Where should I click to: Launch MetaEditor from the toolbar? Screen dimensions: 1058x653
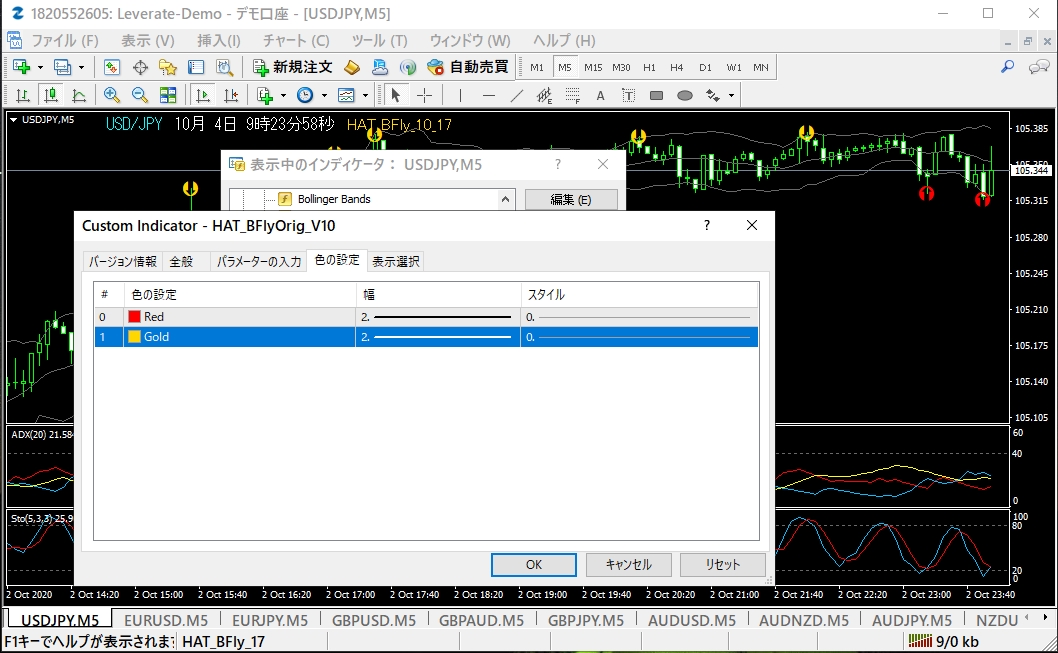point(352,67)
